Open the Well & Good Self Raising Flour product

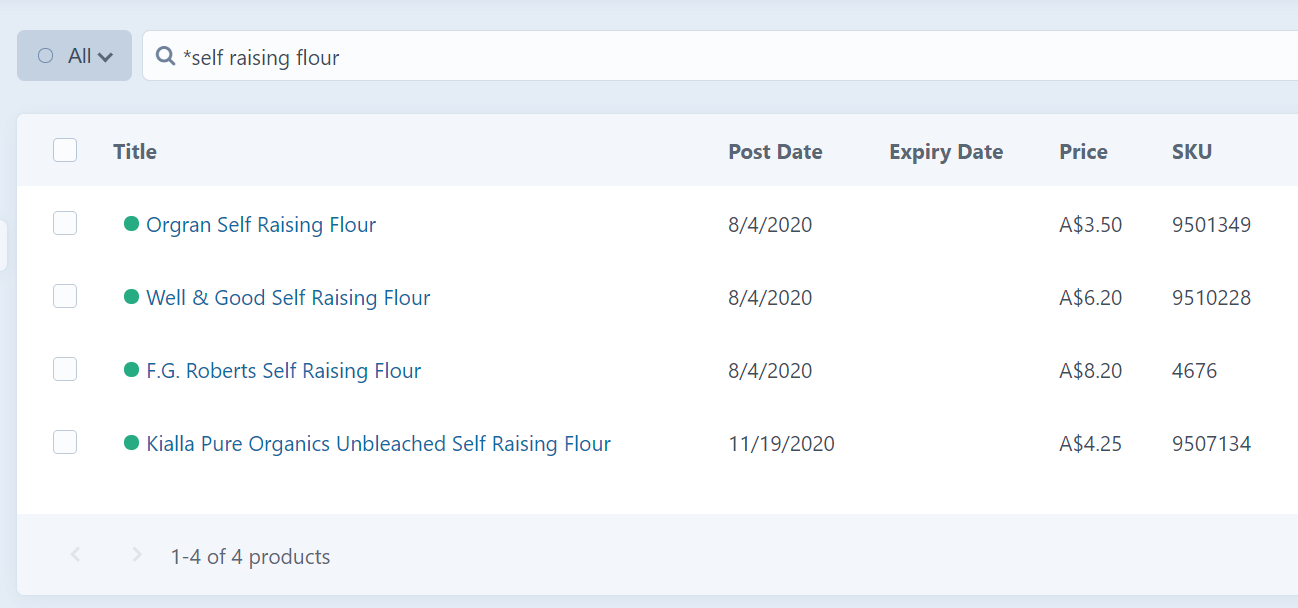(288, 296)
